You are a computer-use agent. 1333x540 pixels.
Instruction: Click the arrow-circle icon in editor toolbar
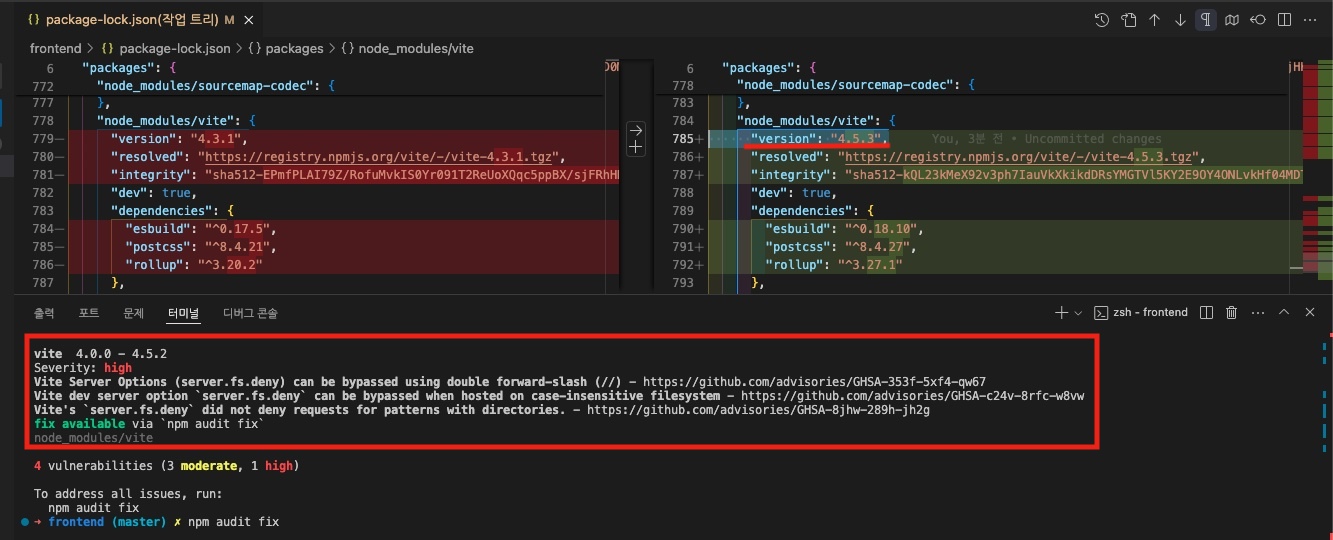click(1258, 20)
